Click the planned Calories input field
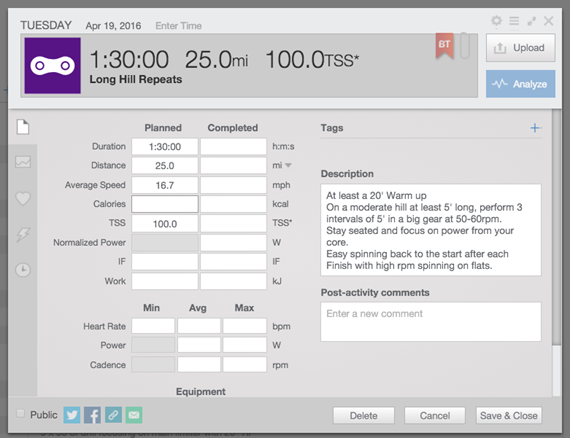The width and height of the screenshot is (570, 438). tap(165, 204)
